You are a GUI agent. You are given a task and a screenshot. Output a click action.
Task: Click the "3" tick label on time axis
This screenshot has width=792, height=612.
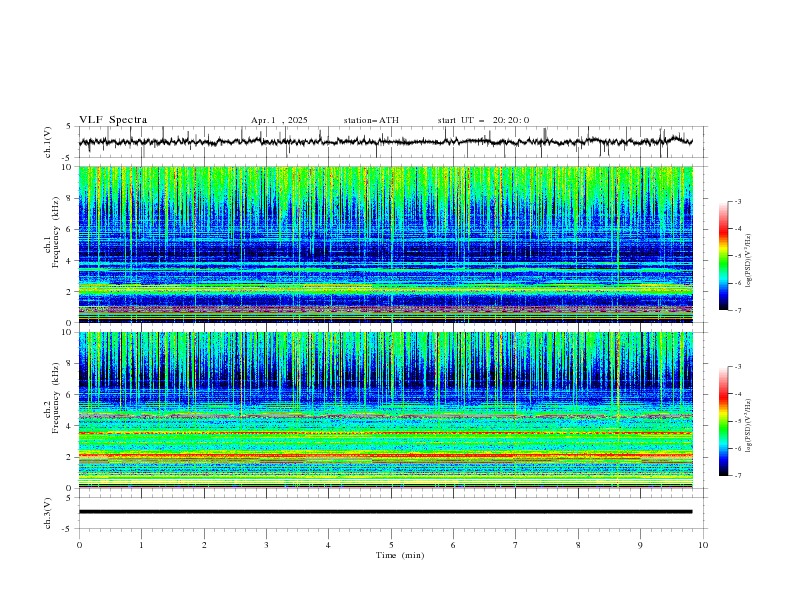266,545
